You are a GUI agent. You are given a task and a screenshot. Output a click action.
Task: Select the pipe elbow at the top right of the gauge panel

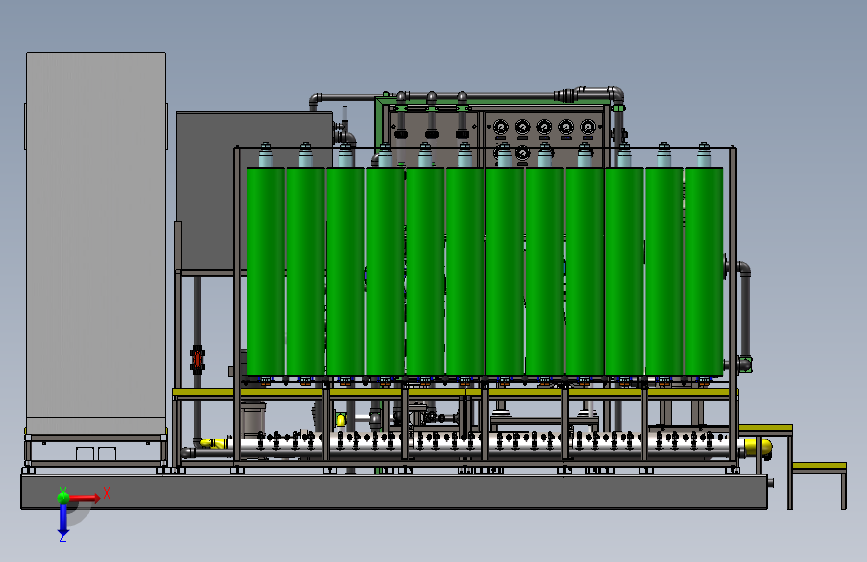[615, 94]
